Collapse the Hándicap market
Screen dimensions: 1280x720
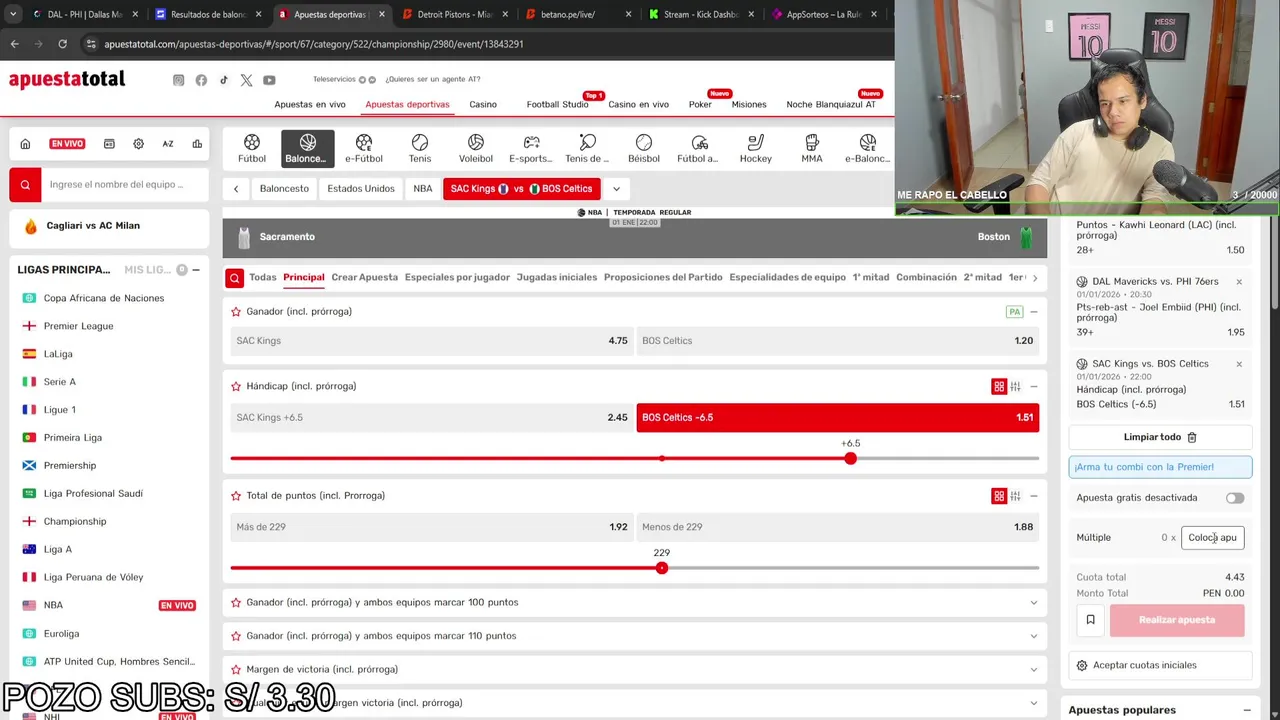click(1034, 386)
